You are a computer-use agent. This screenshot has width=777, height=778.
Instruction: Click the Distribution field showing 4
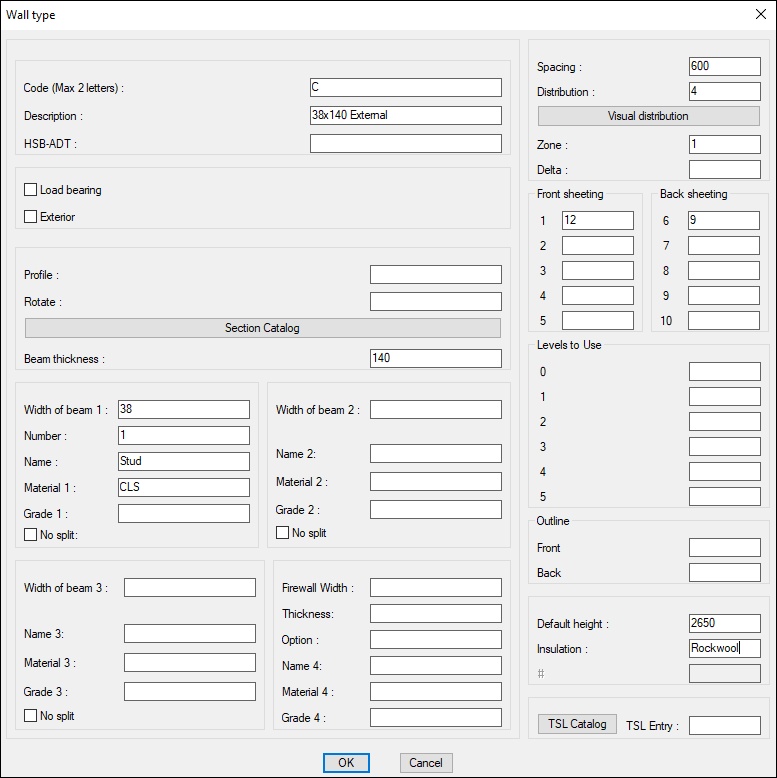(x=724, y=91)
